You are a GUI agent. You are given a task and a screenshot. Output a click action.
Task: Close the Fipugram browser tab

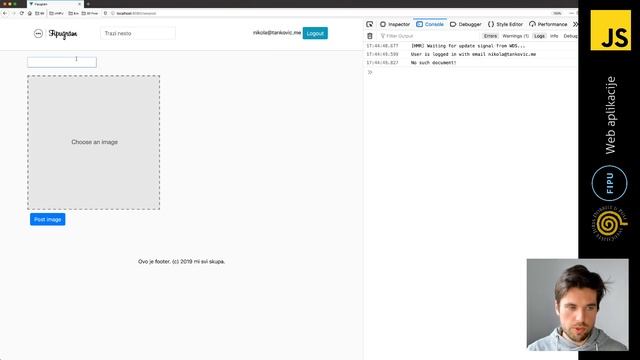coord(79,4)
